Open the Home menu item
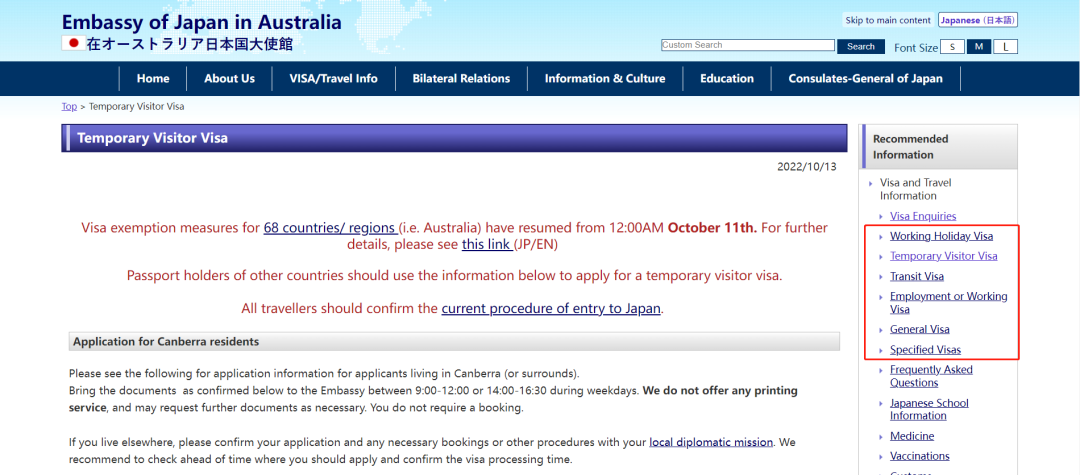 coord(153,78)
